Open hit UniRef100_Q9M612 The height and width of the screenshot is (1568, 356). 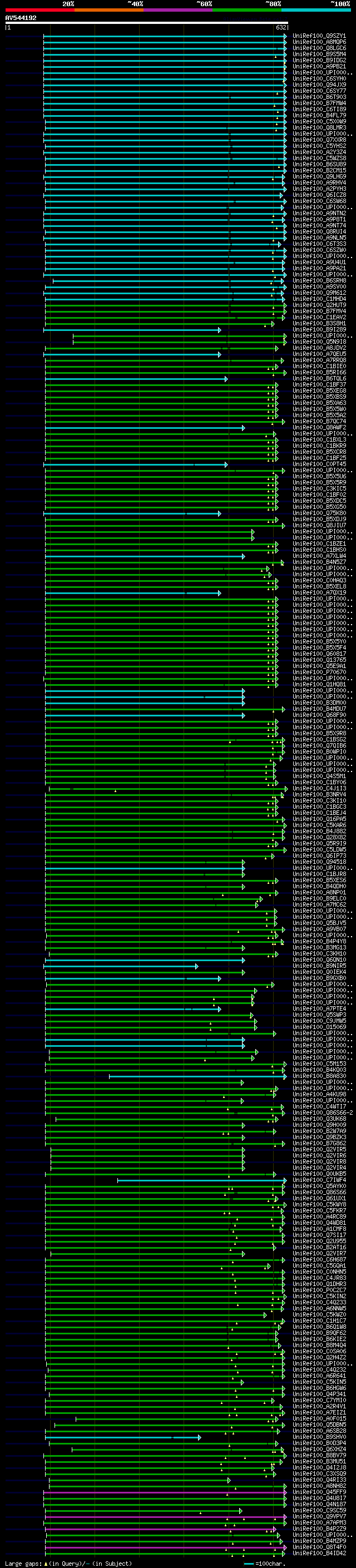click(x=319, y=293)
